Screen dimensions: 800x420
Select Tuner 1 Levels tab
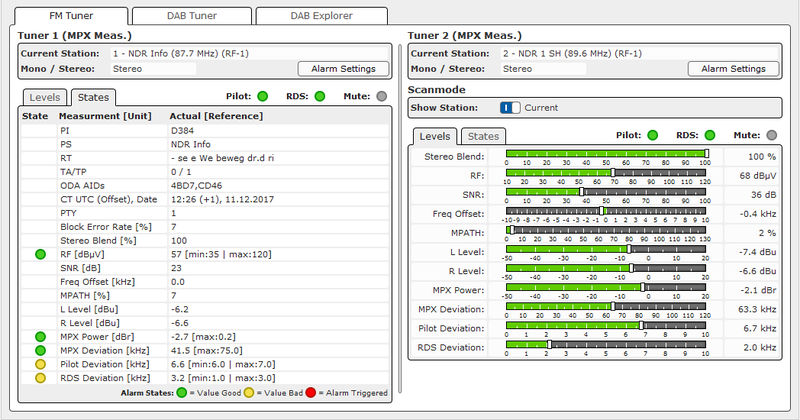pyautogui.click(x=45, y=97)
